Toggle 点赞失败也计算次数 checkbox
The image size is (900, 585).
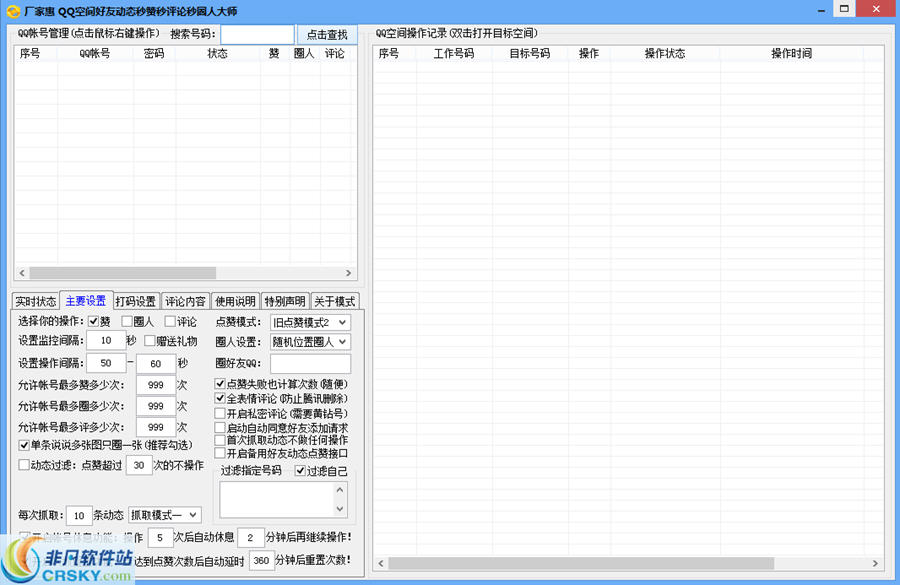coord(220,383)
